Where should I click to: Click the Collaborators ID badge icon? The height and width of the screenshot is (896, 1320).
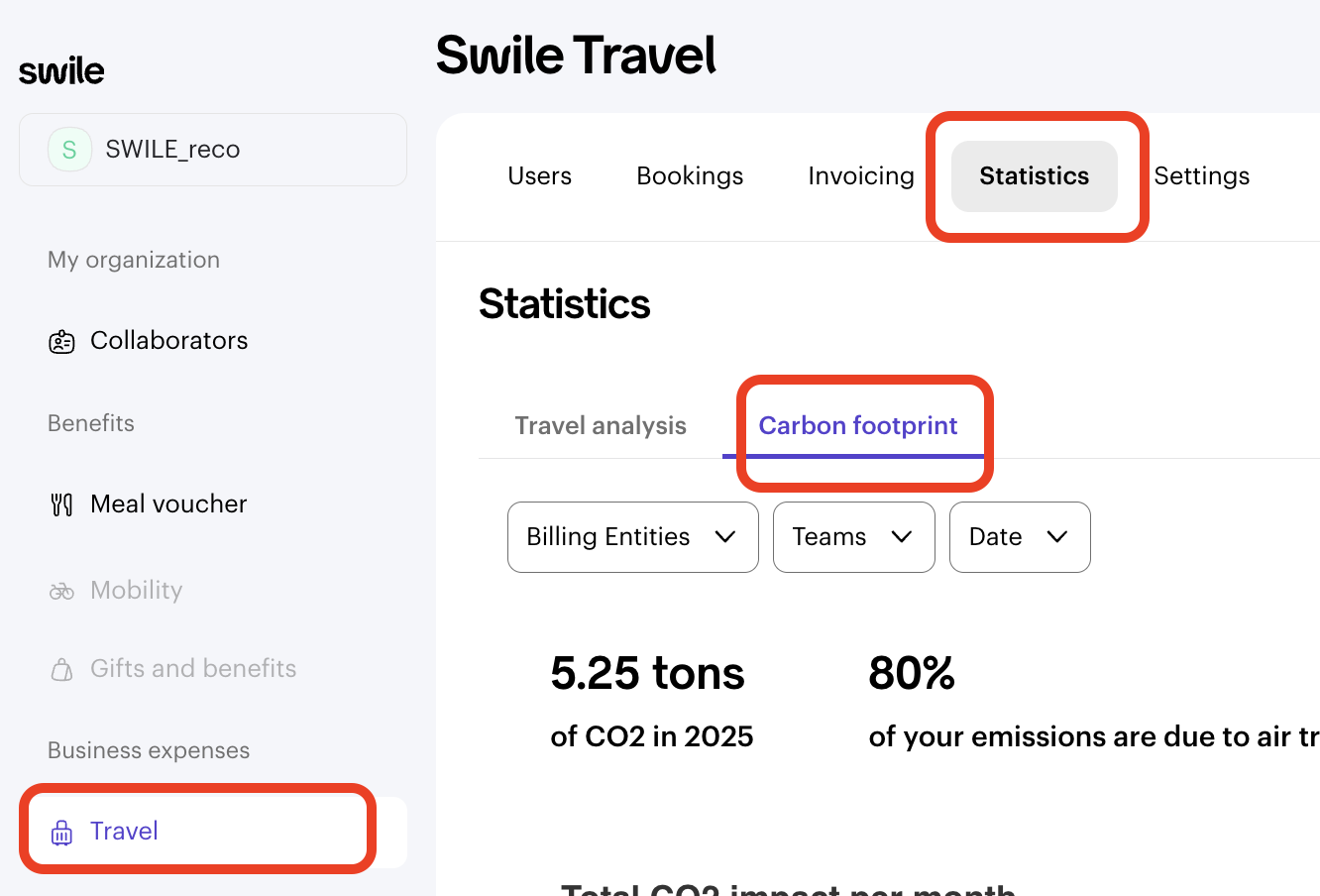tap(61, 342)
